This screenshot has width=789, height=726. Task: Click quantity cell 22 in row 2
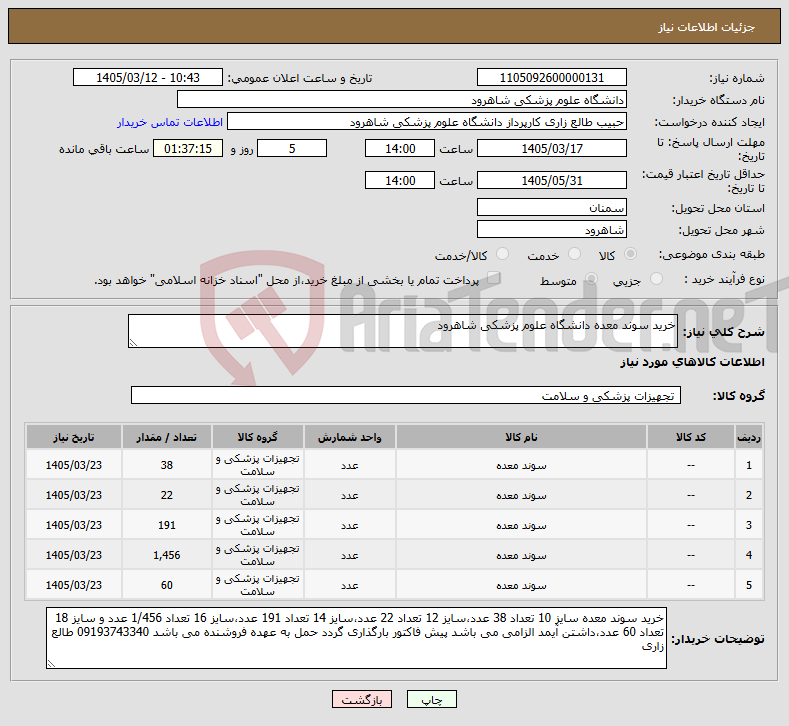167,495
